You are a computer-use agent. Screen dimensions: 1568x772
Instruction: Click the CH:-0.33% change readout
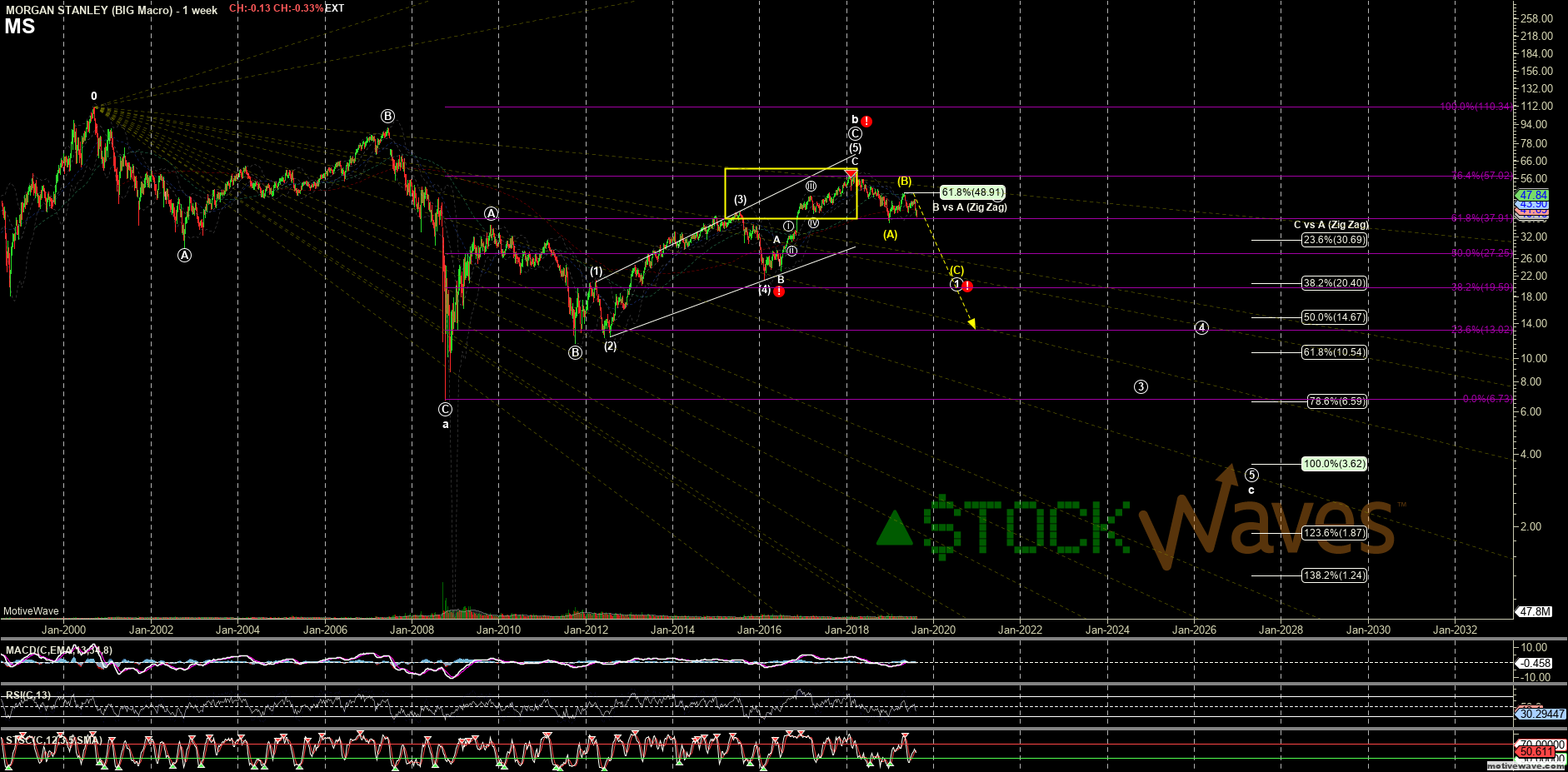[x=300, y=7]
